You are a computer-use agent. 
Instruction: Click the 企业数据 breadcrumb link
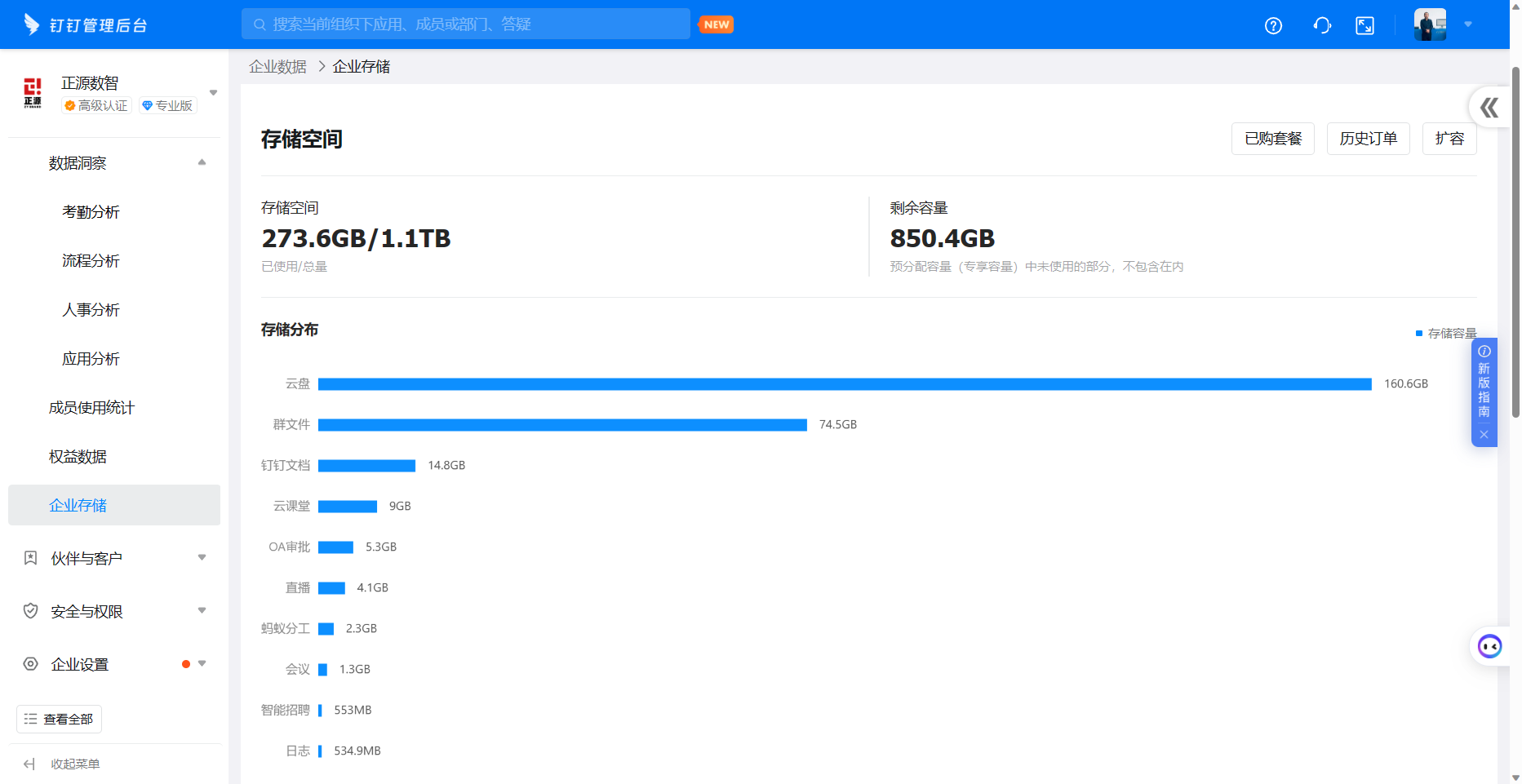(277, 67)
